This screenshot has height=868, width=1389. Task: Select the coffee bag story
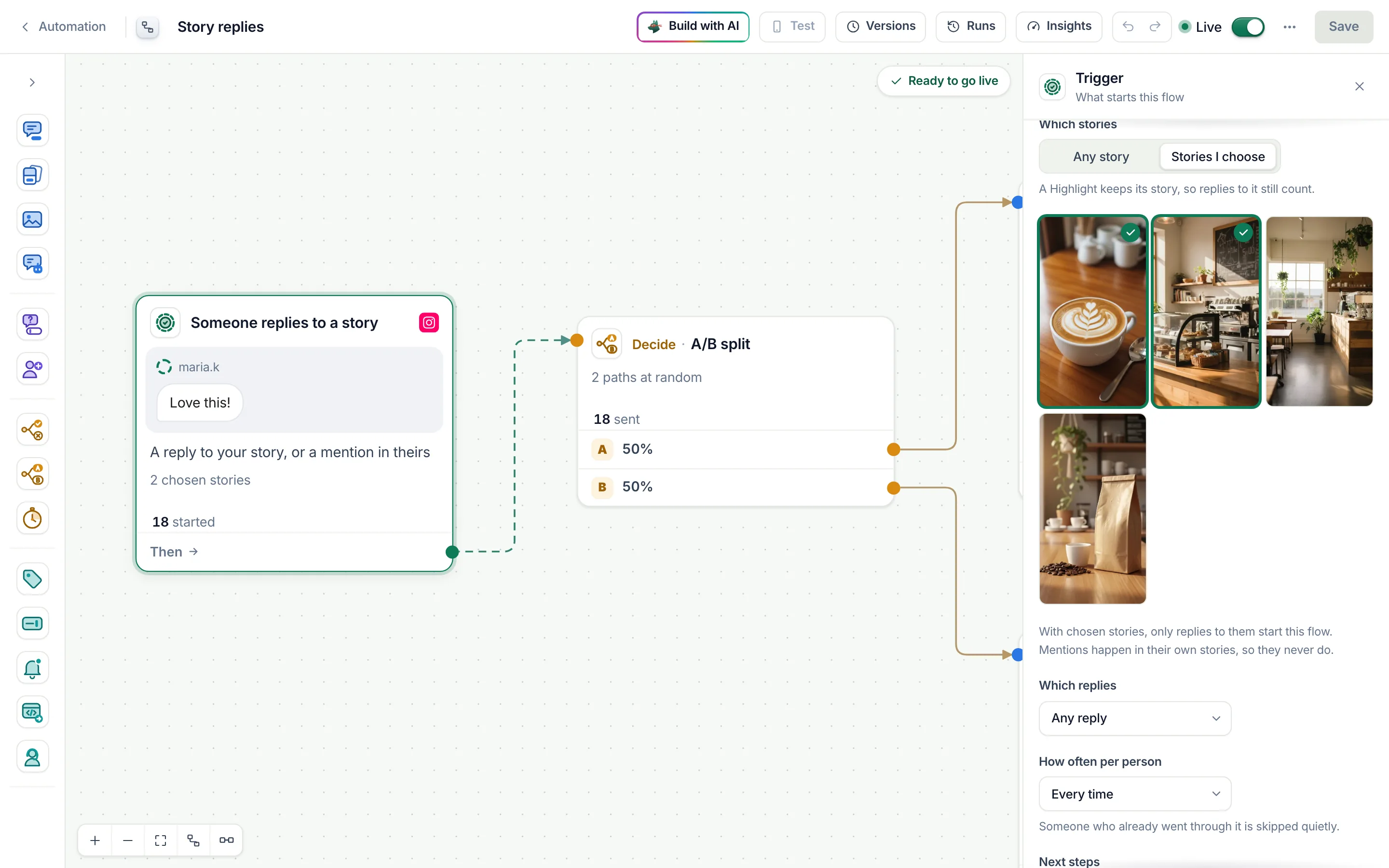[x=1092, y=509]
